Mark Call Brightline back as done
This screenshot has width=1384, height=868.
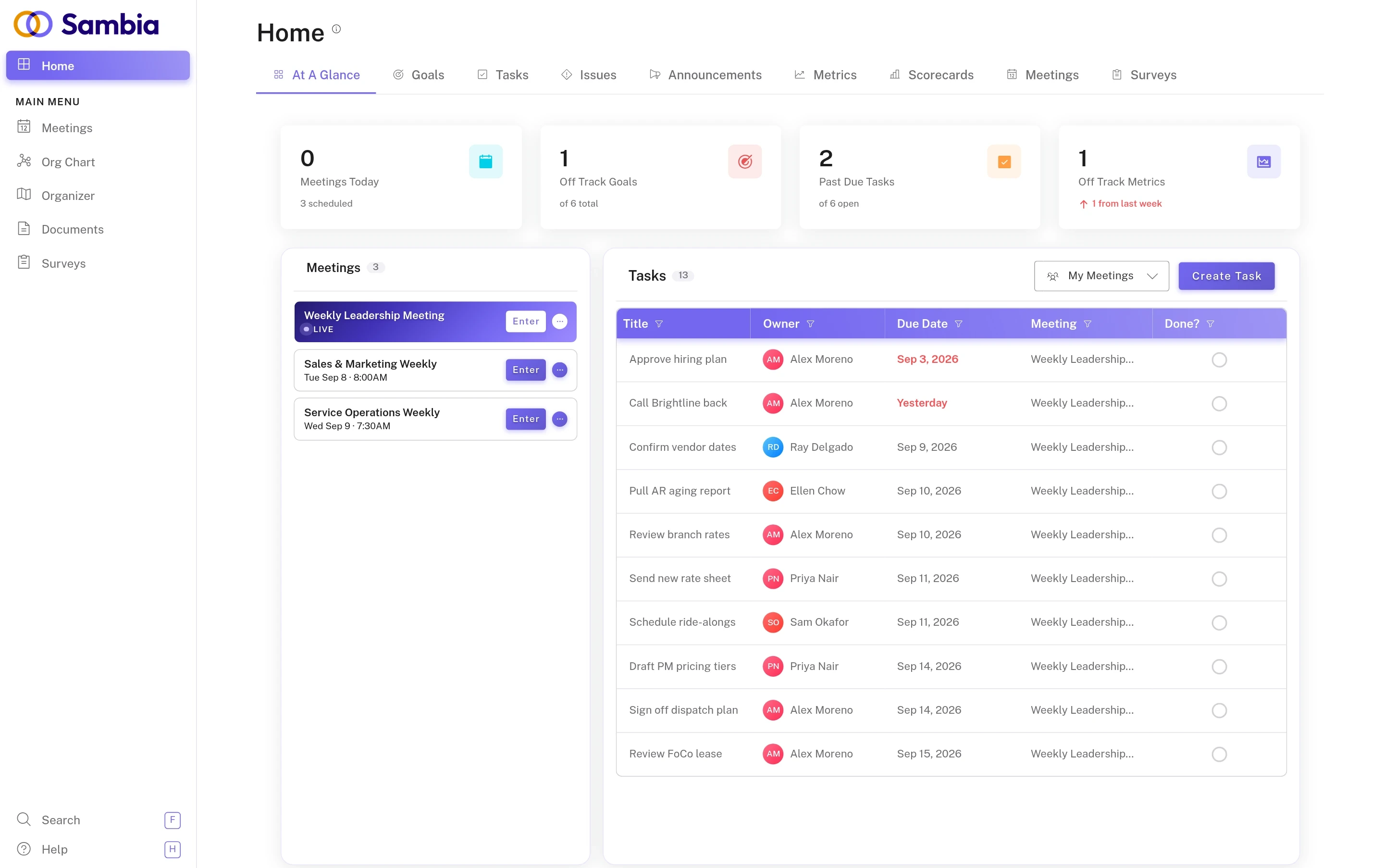pos(1219,404)
